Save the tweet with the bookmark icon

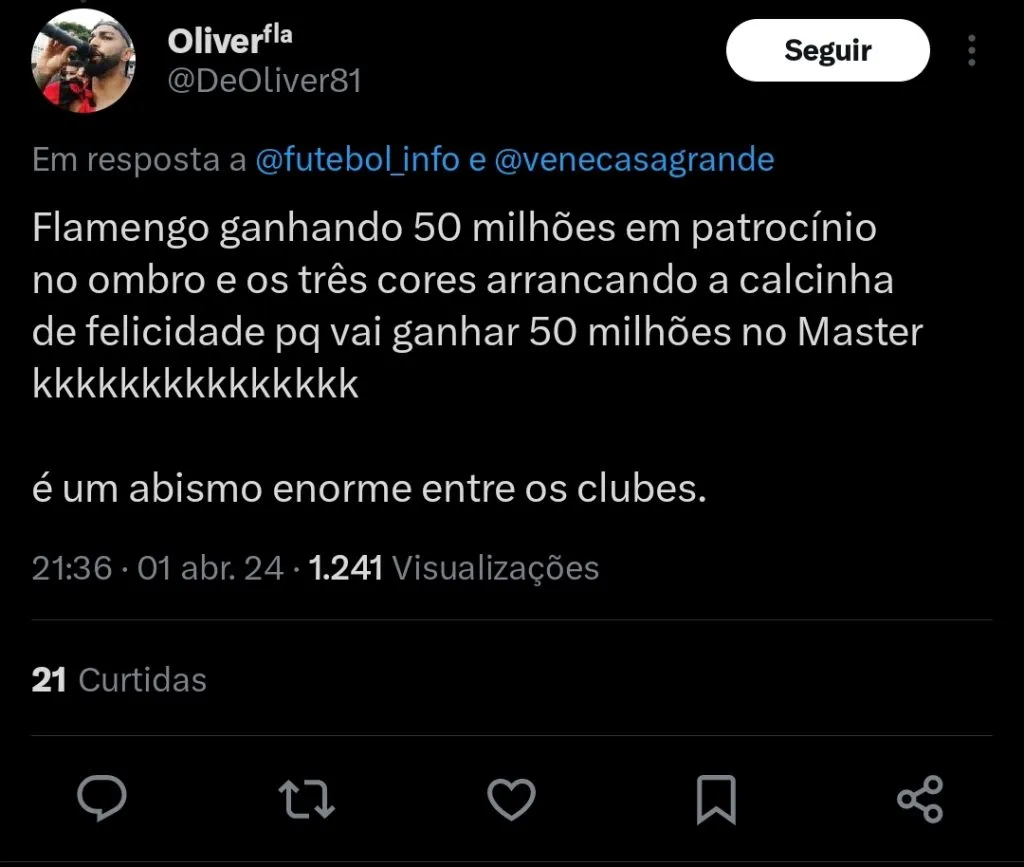click(716, 799)
